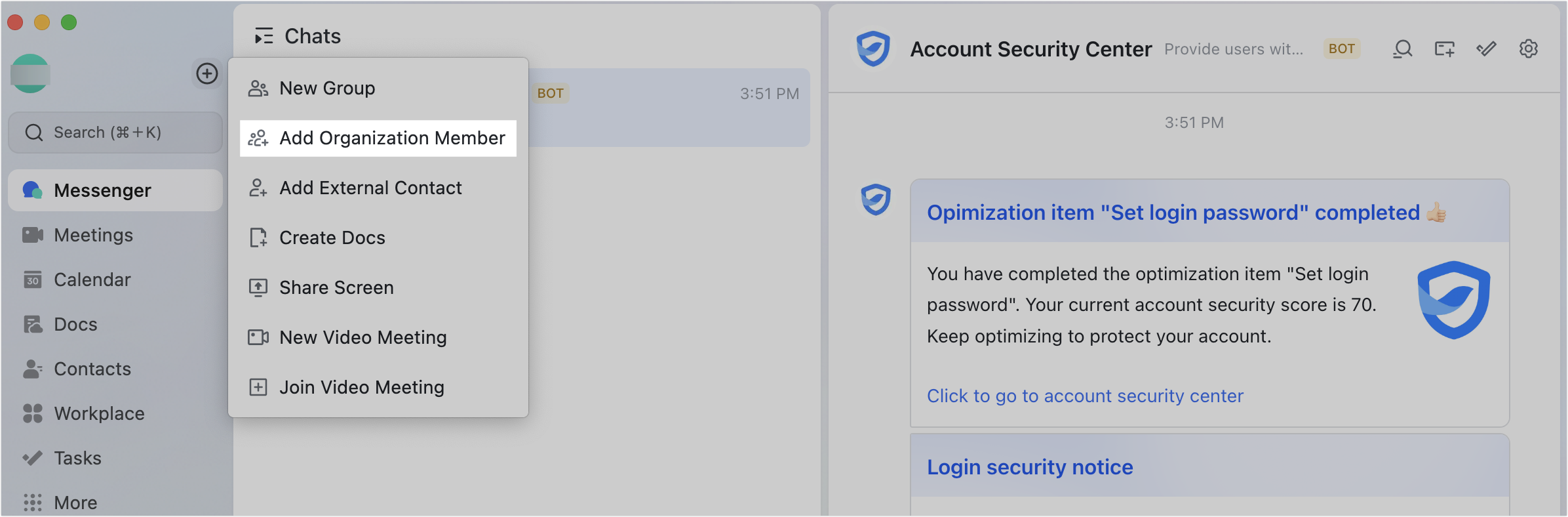
Task: Choose New Video Meeting from the menu
Action: 363,337
